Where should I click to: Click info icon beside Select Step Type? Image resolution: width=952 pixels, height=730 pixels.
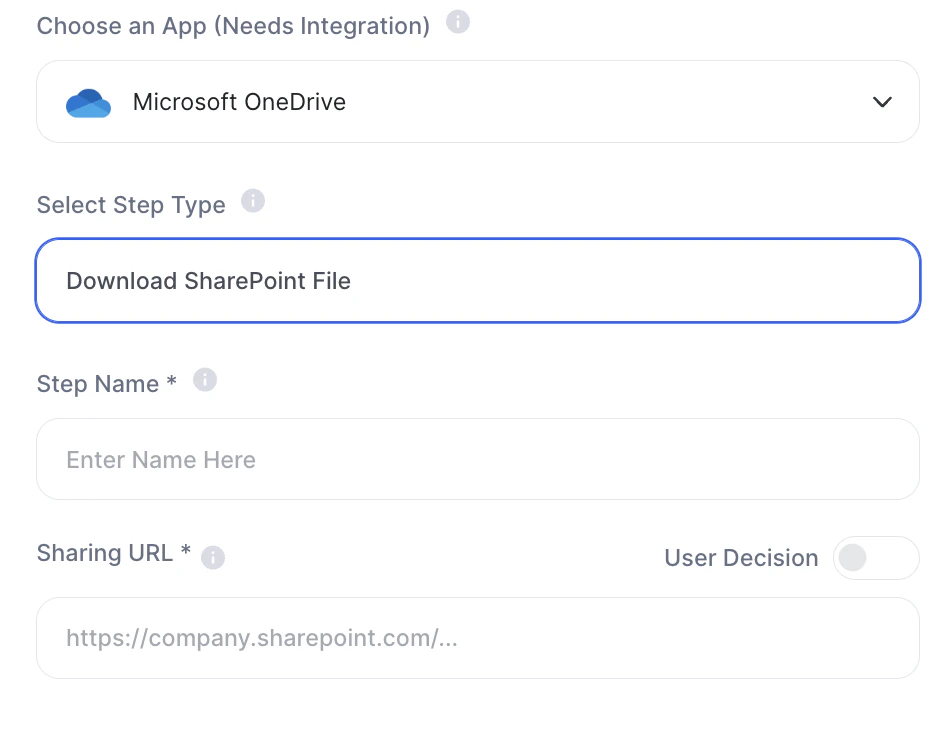click(253, 201)
